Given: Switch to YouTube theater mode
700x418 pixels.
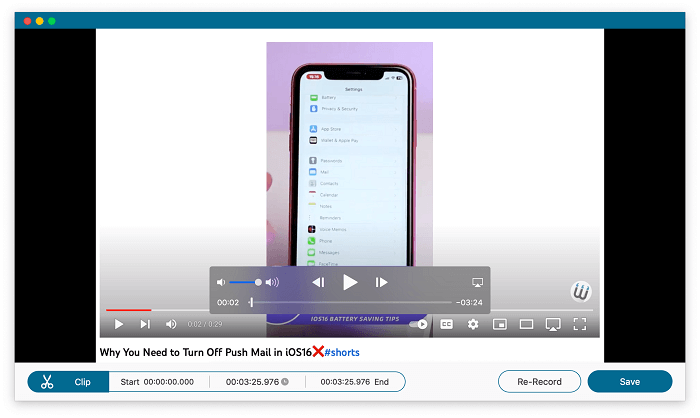Looking at the screenshot, I should 526,324.
